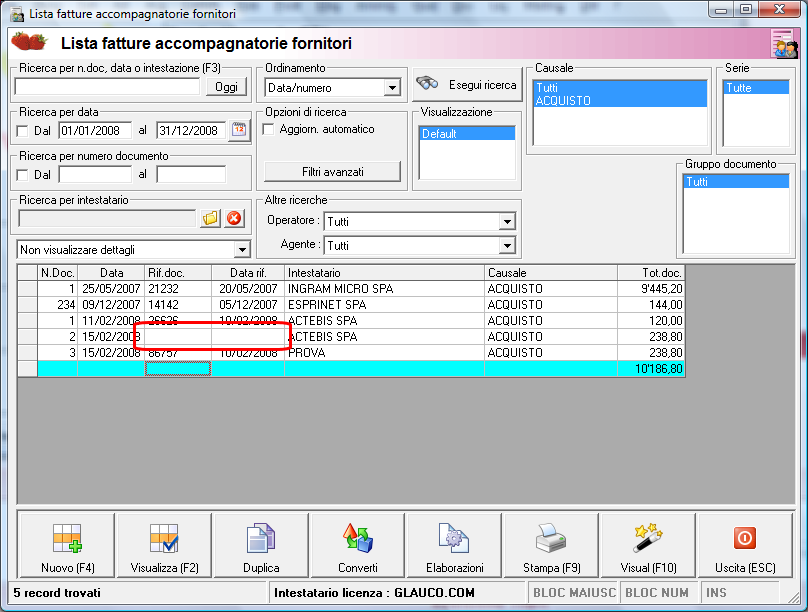
Task: Click the Rif.doc. column header
Action: (x=178, y=273)
